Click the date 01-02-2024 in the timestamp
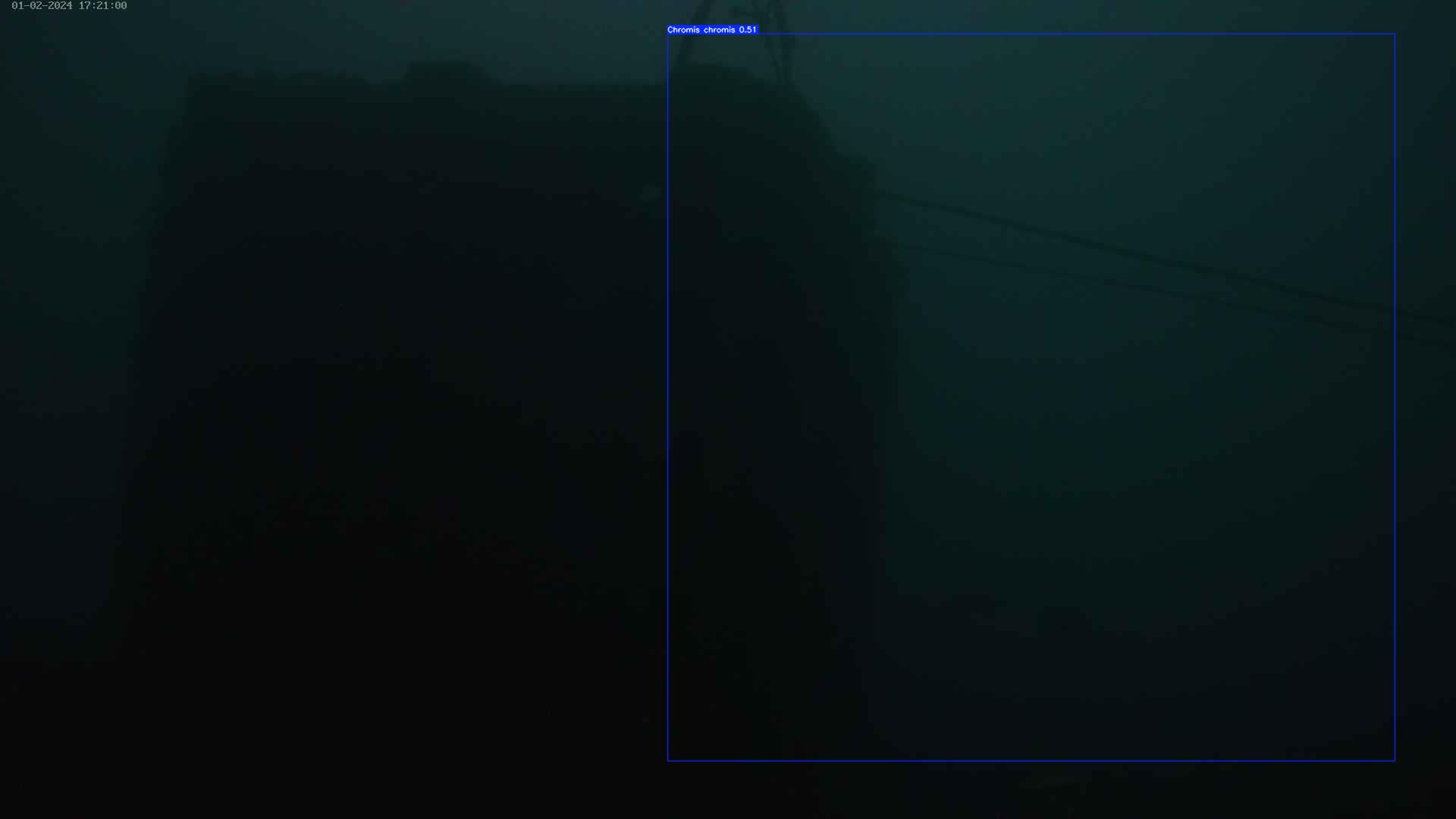The height and width of the screenshot is (819, 1456). click(x=42, y=5)
